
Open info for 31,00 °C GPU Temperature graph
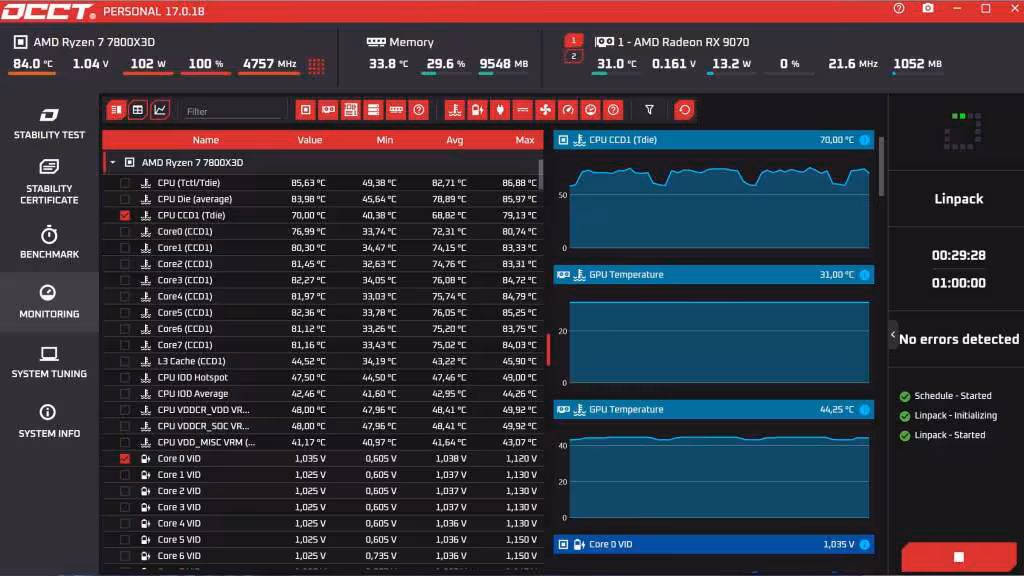pyautogui.click(x=865, y=275)
